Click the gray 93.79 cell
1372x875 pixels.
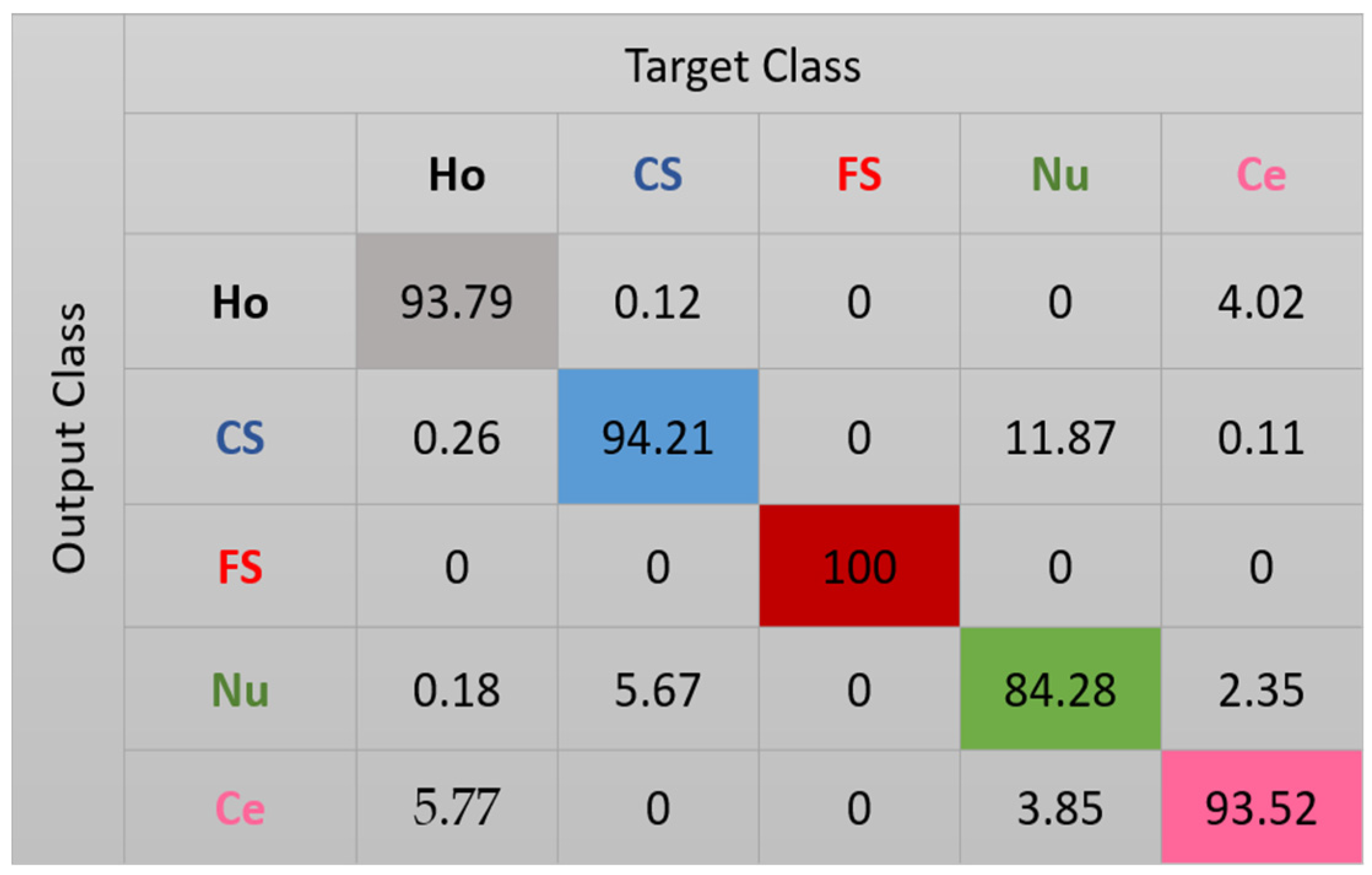pos(457,302)
